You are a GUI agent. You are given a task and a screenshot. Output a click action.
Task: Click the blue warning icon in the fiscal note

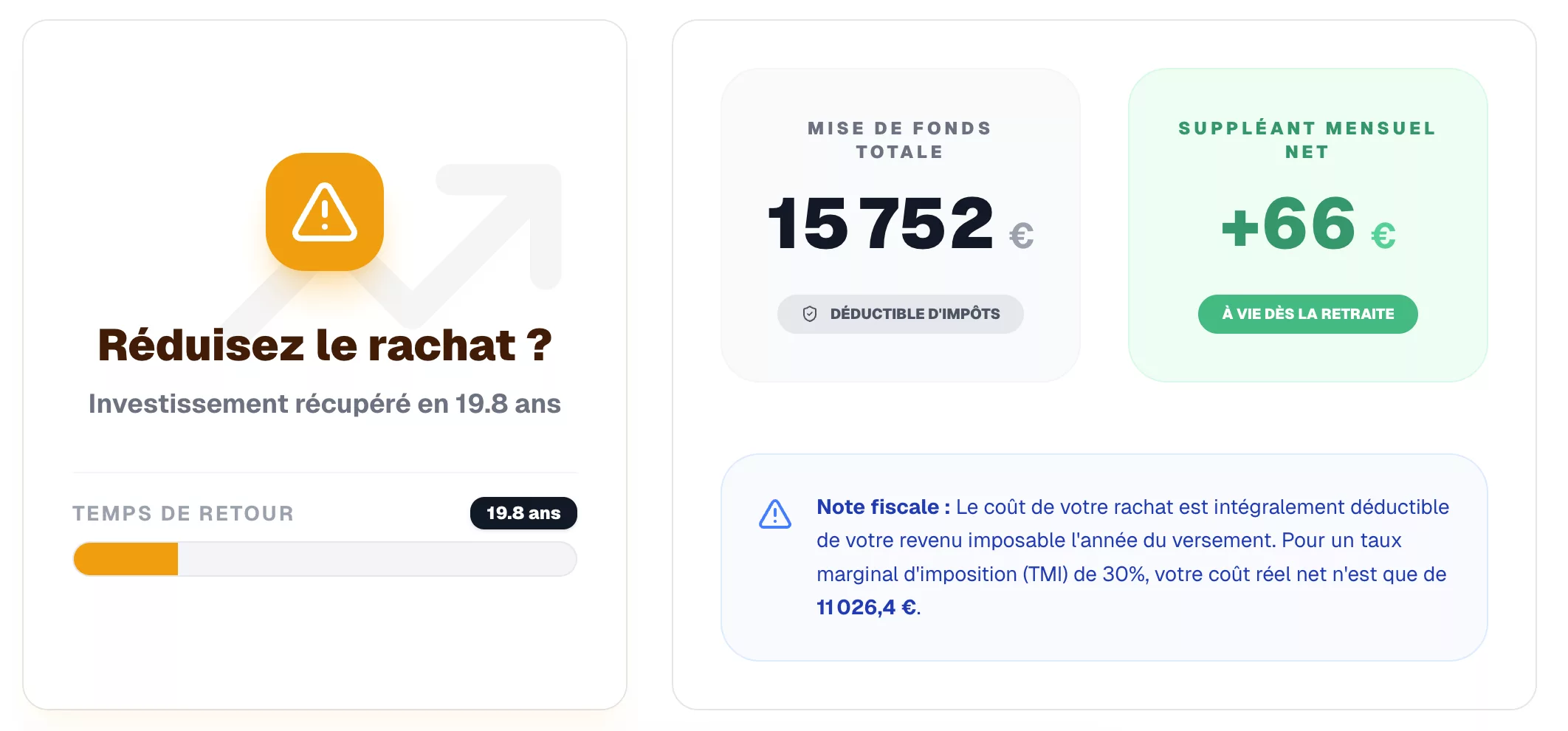tap(775, 514)
